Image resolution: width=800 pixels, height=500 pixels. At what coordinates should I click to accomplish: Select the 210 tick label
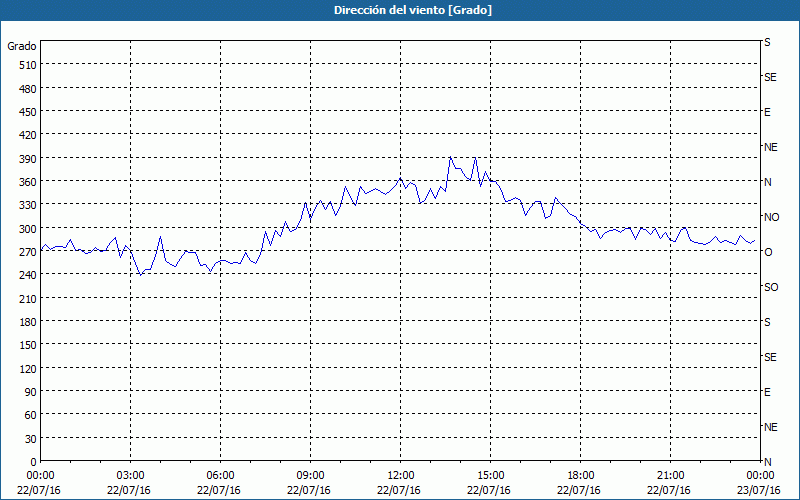(x=28, y=298)
